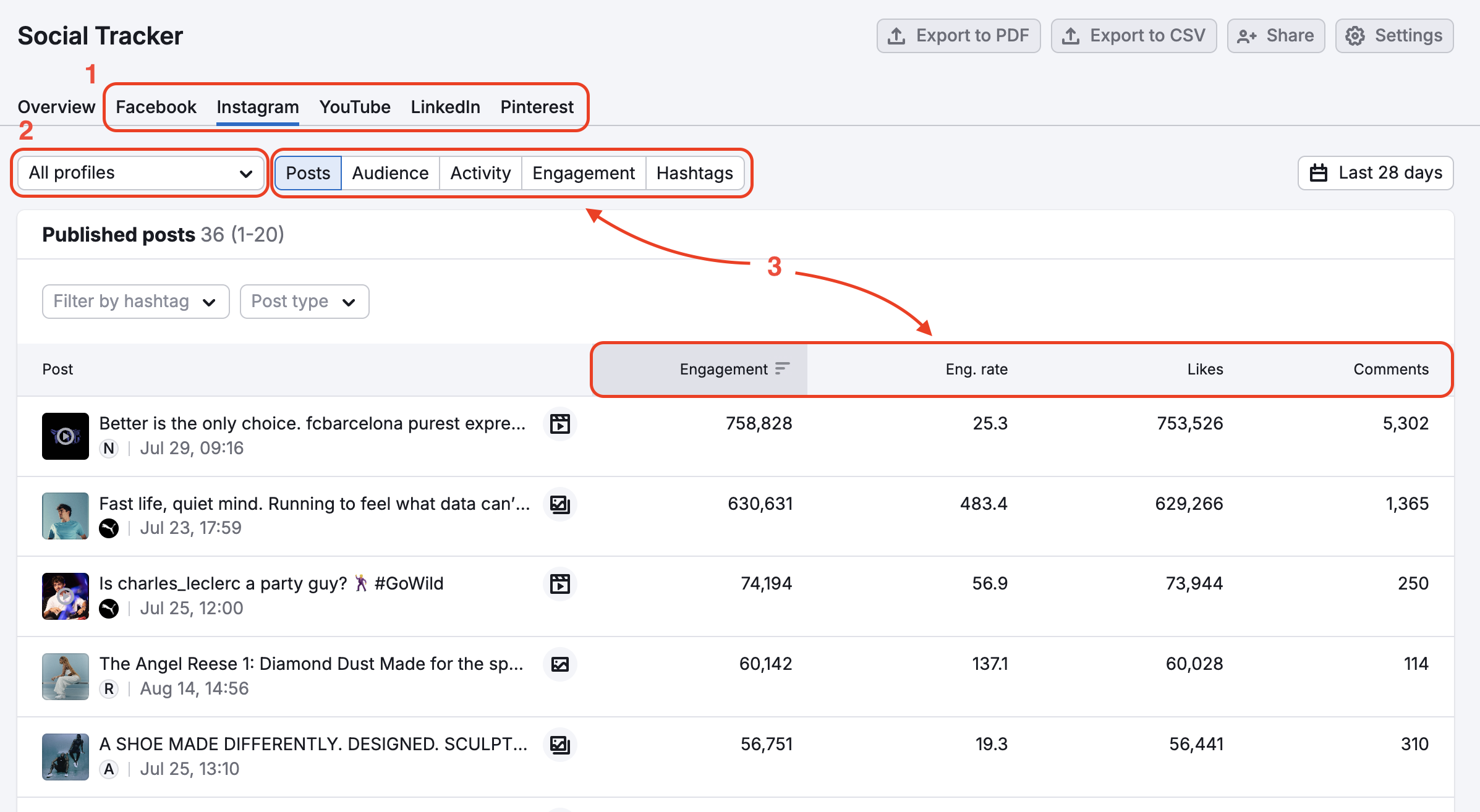Expand the Filter by hashtag dropdown

point(135,302)
